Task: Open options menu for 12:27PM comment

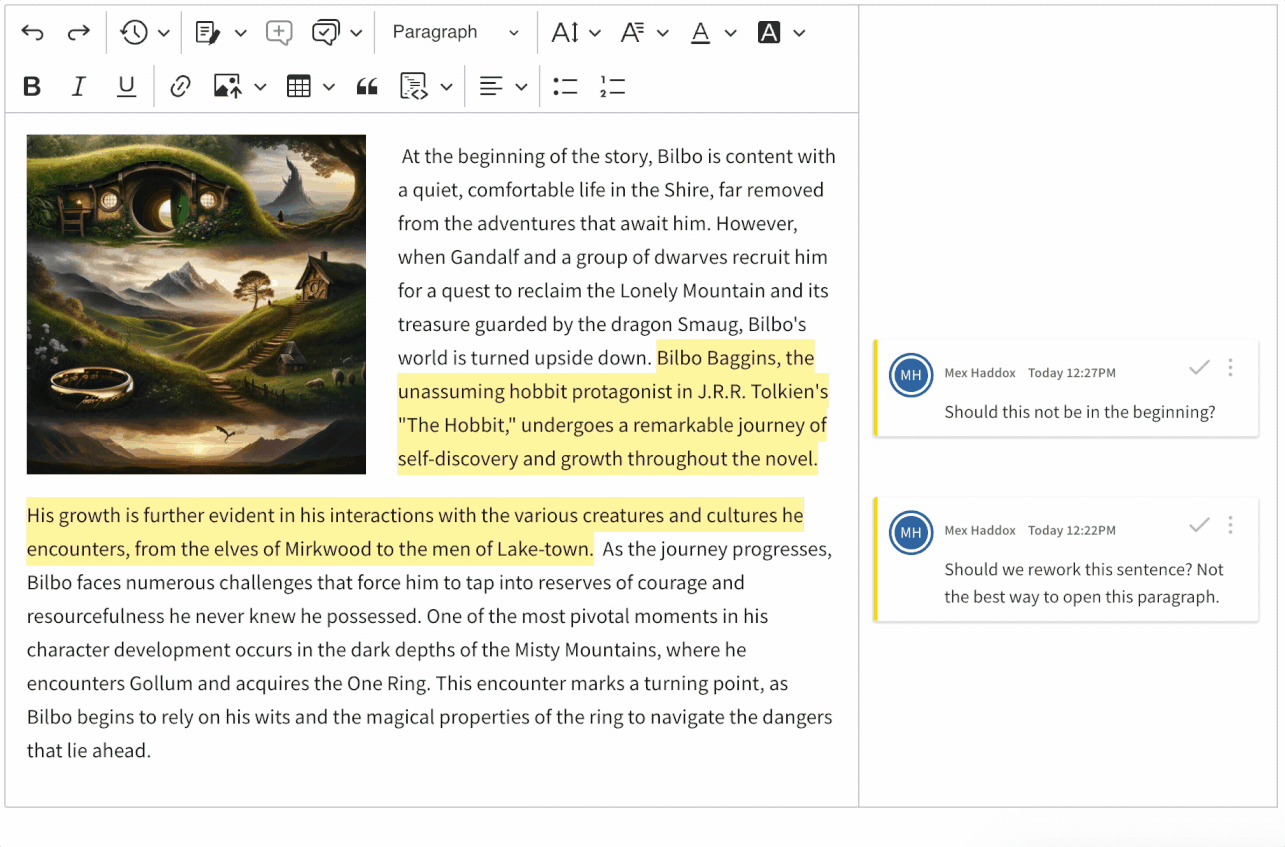Action: coord(1230,368)
